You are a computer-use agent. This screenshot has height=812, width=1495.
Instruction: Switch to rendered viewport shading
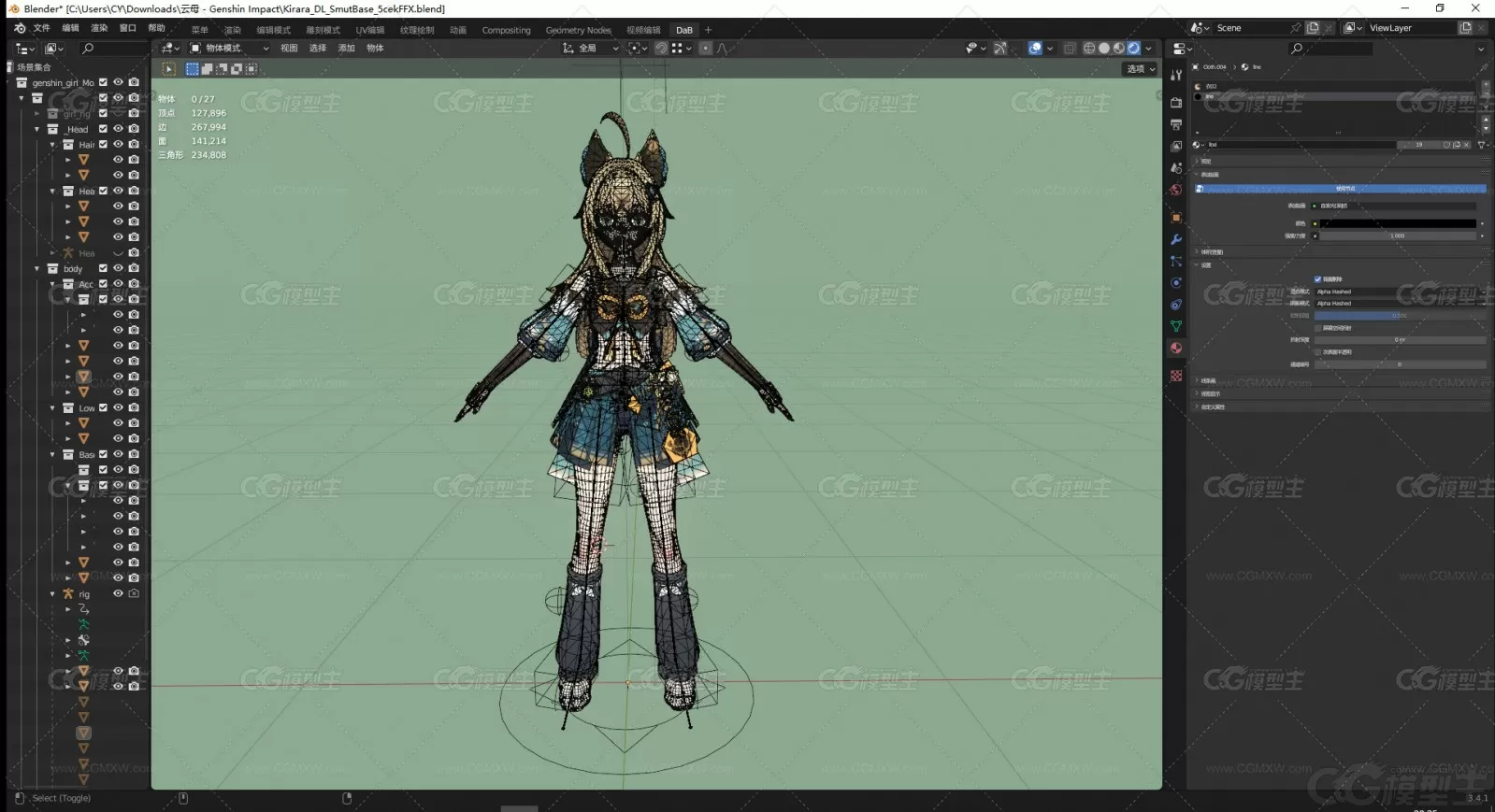coord(1133,48)
